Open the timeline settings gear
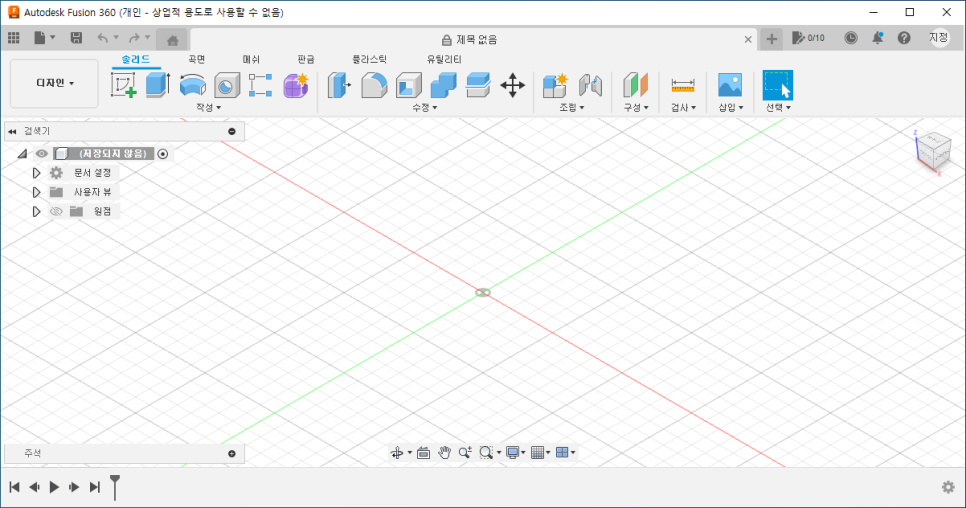966x508 pixels. coord(948,487)
